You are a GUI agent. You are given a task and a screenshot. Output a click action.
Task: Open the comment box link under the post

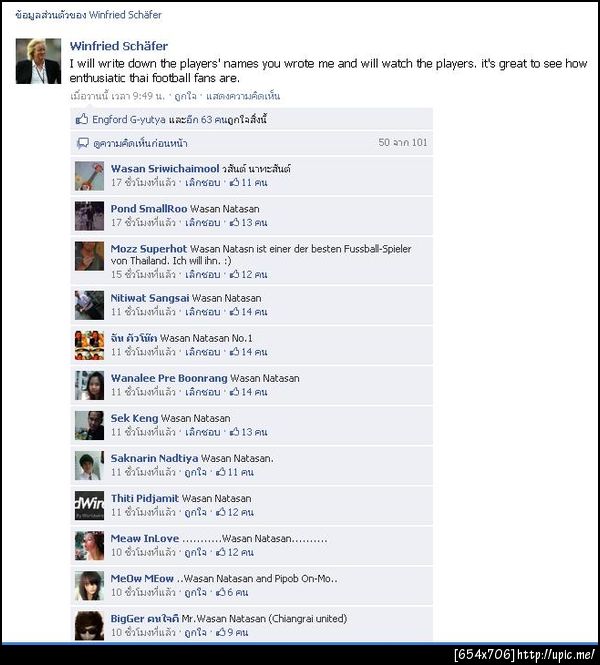click(x=243, y=96)
